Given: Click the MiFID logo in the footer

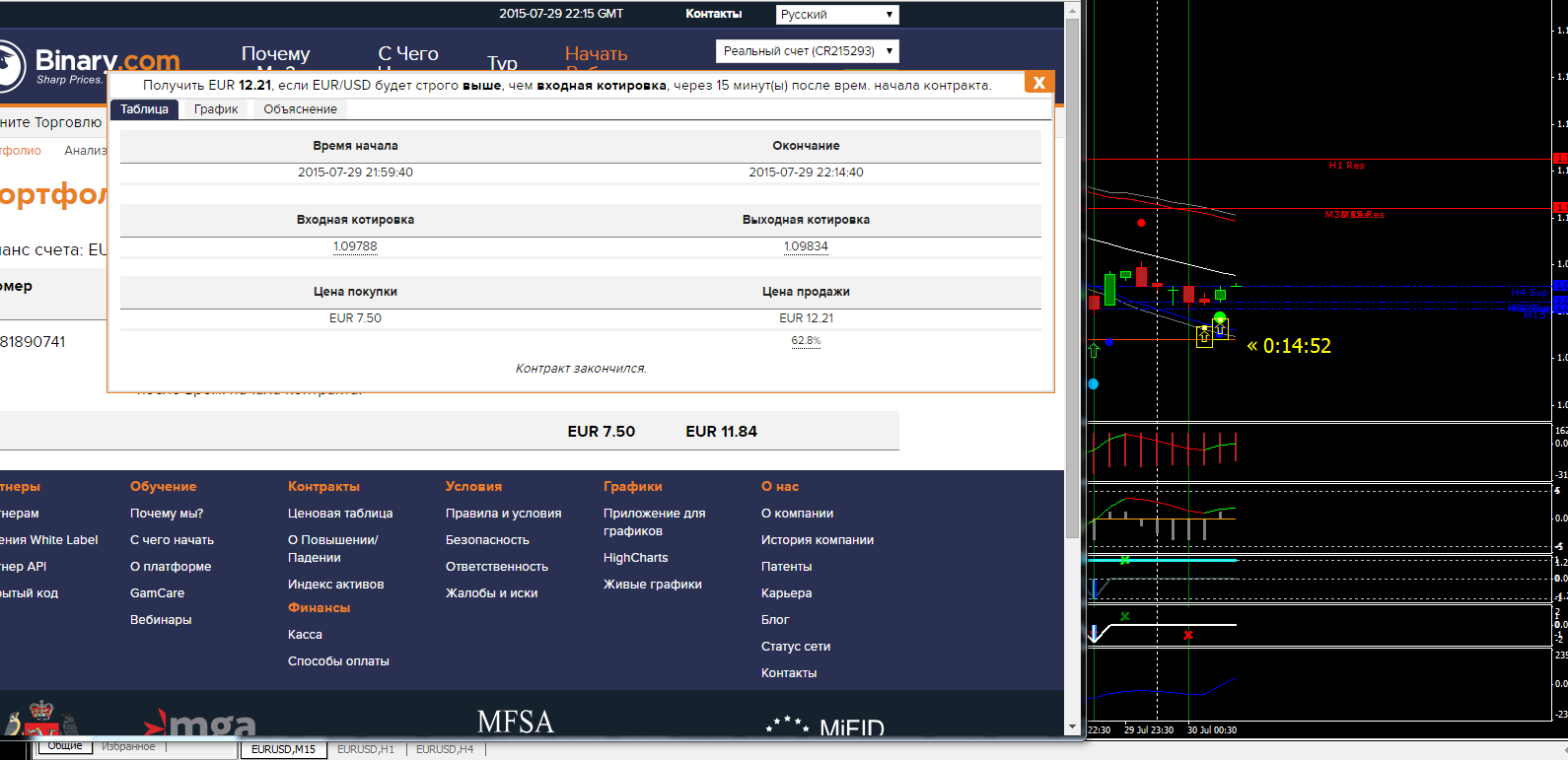Looking at the screenshot, I should click(x=825, y=727).
